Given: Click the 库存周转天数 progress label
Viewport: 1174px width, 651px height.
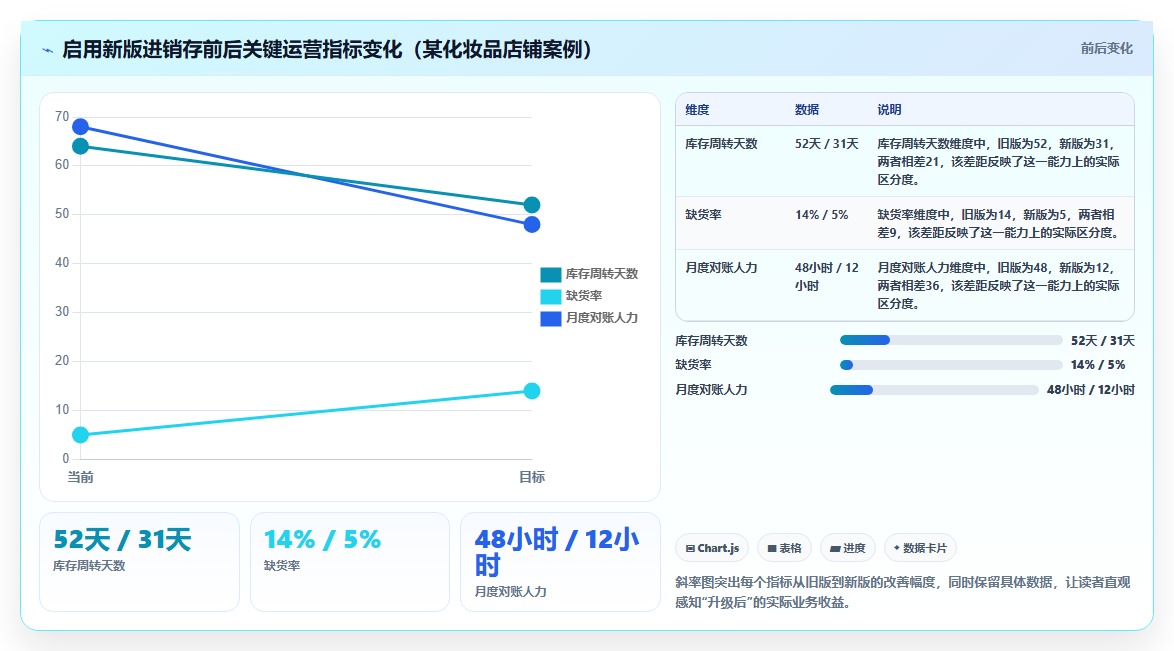Looking at the screenshot, I should 711,340.
